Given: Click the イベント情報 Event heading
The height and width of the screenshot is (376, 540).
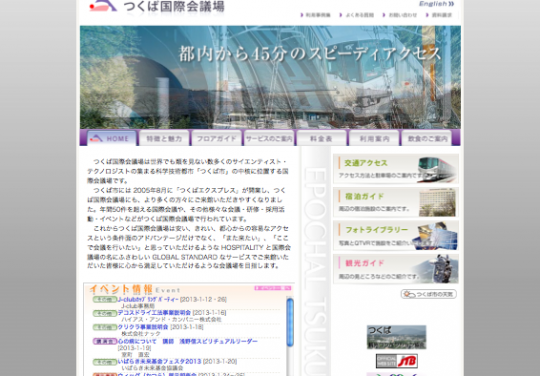Looking at the screenshot, I should pyautogui.click(x=135, y=289).
